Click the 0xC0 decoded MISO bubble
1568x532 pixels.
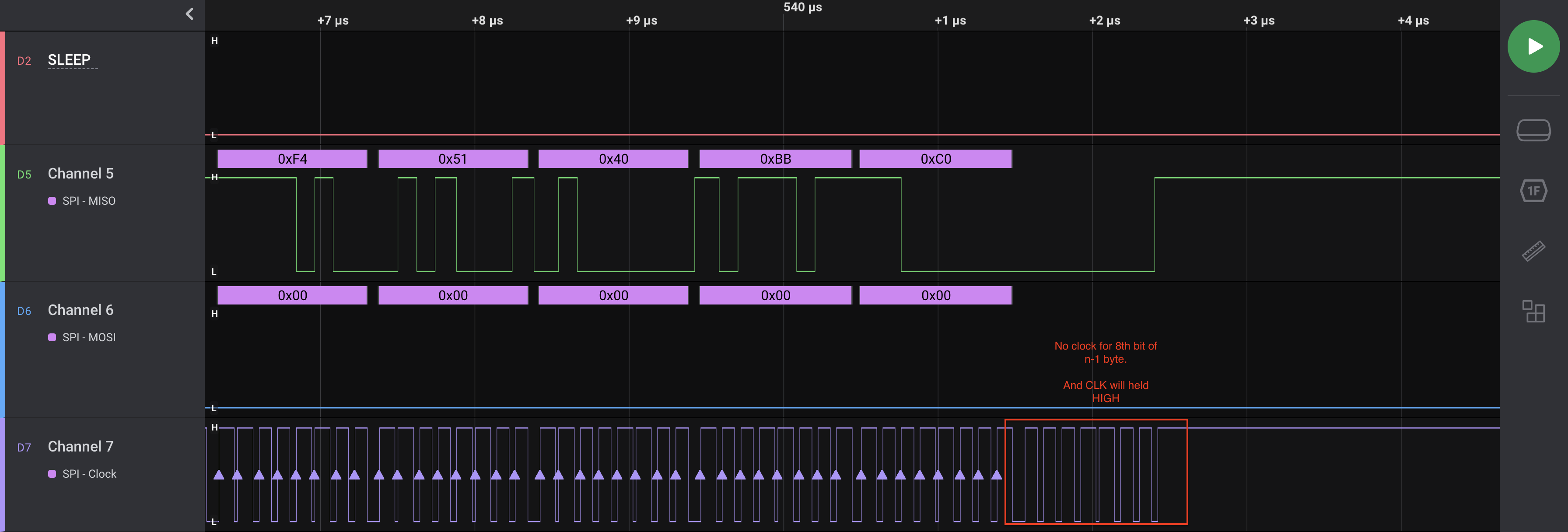935,159
